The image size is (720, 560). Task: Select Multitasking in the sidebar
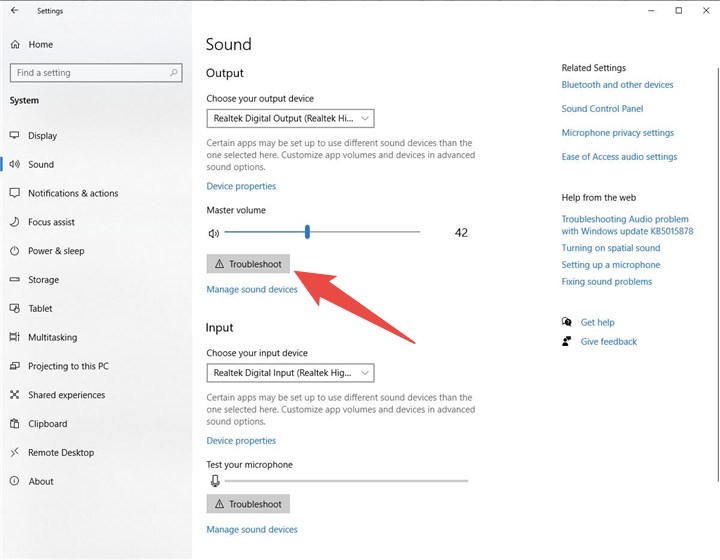click(x=52, y=338)
